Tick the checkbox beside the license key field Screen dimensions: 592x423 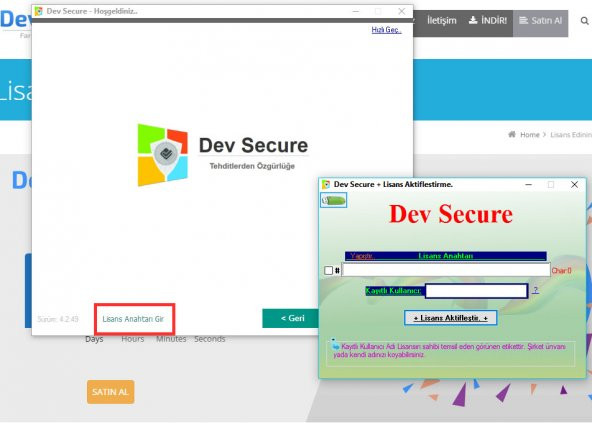point(328,270)
